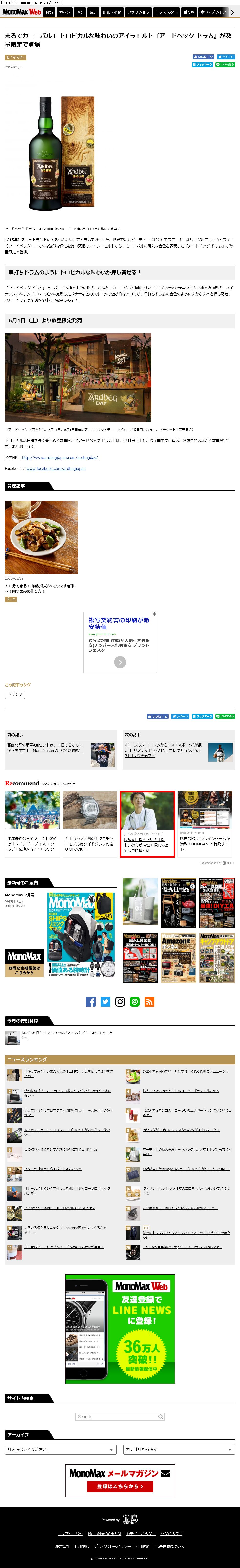The image size is (240, 1568).
Task: Open recommended G-SHOCK watch article thumbnail
Action: pos(90,810)
